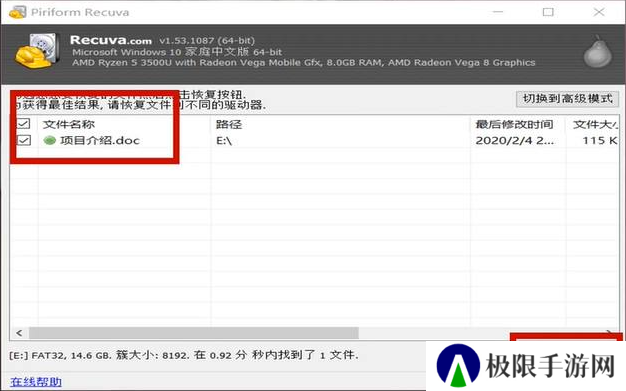Viewport: 626px width, 391px height.
Task: Maximize the Piriform Recuva window
Action: coord(548,12)
